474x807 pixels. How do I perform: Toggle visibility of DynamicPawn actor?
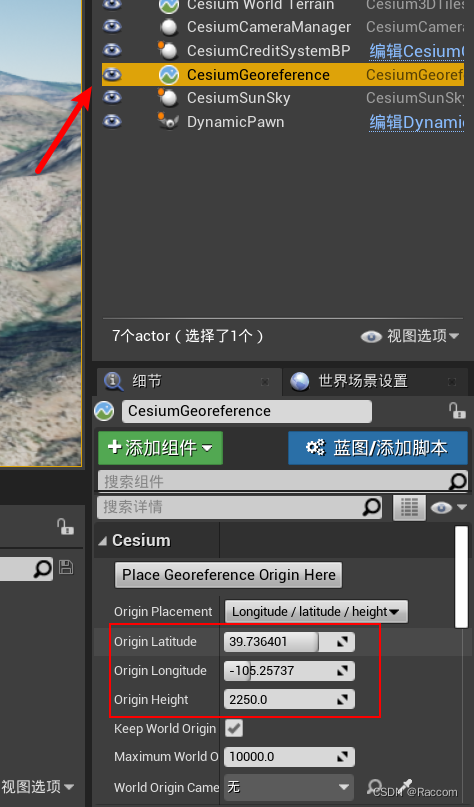coord(112,122)
